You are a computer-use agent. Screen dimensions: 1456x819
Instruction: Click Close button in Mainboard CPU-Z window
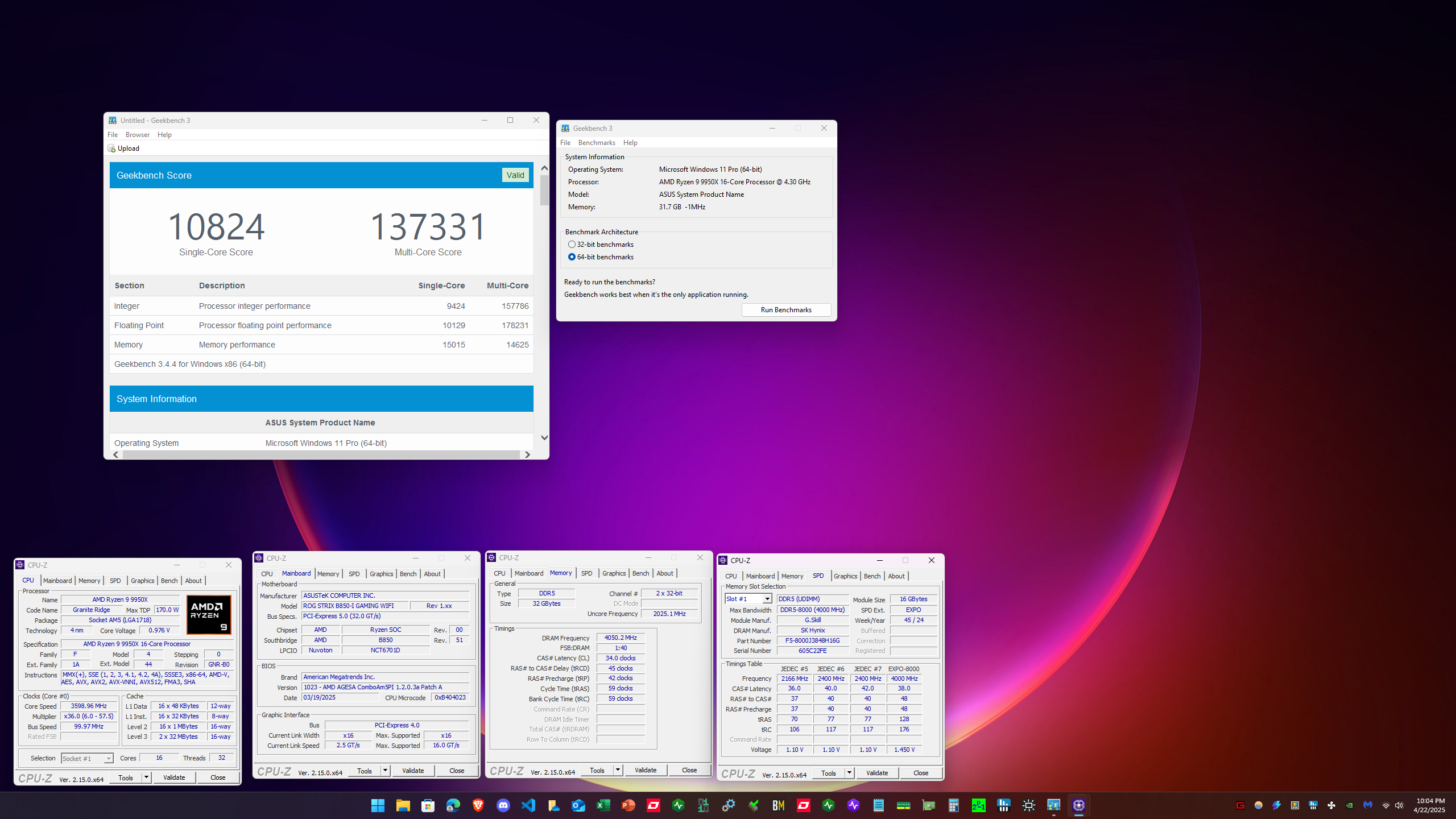coord(457,771)
